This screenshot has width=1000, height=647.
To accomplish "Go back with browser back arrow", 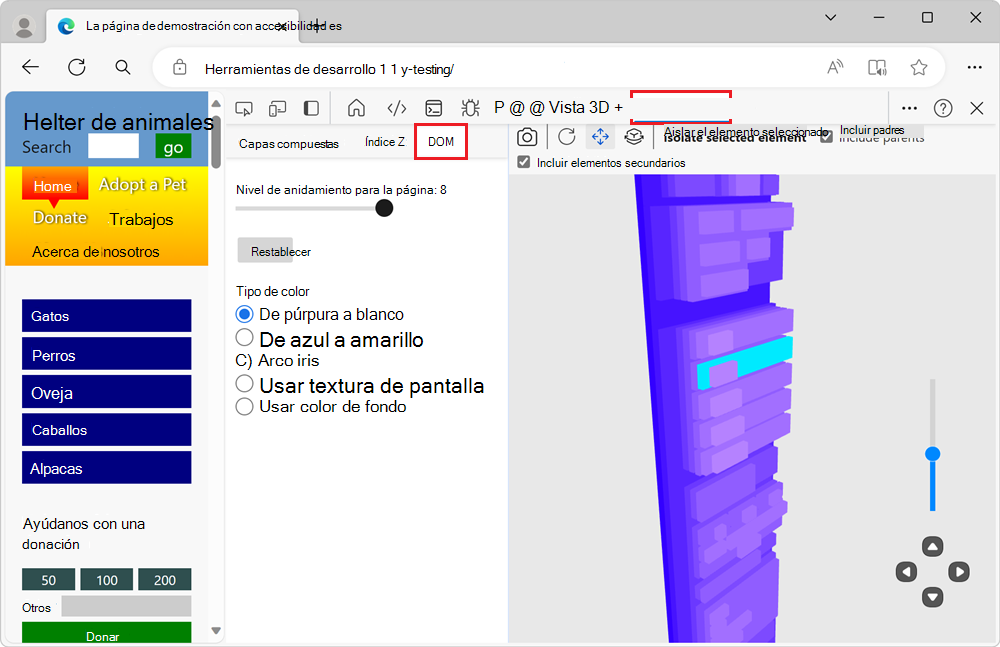I will (x=30, y=67).
